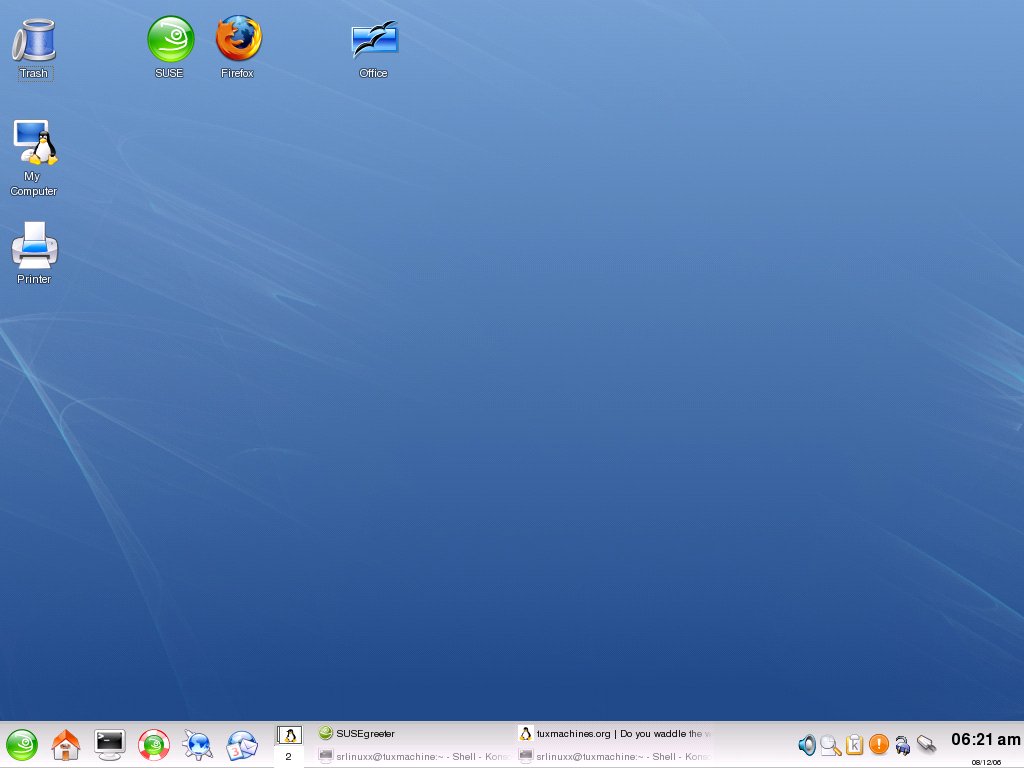Open the Printer desktop icon
The width and height of the screenshot is (1024, 768).
point(34,253)
